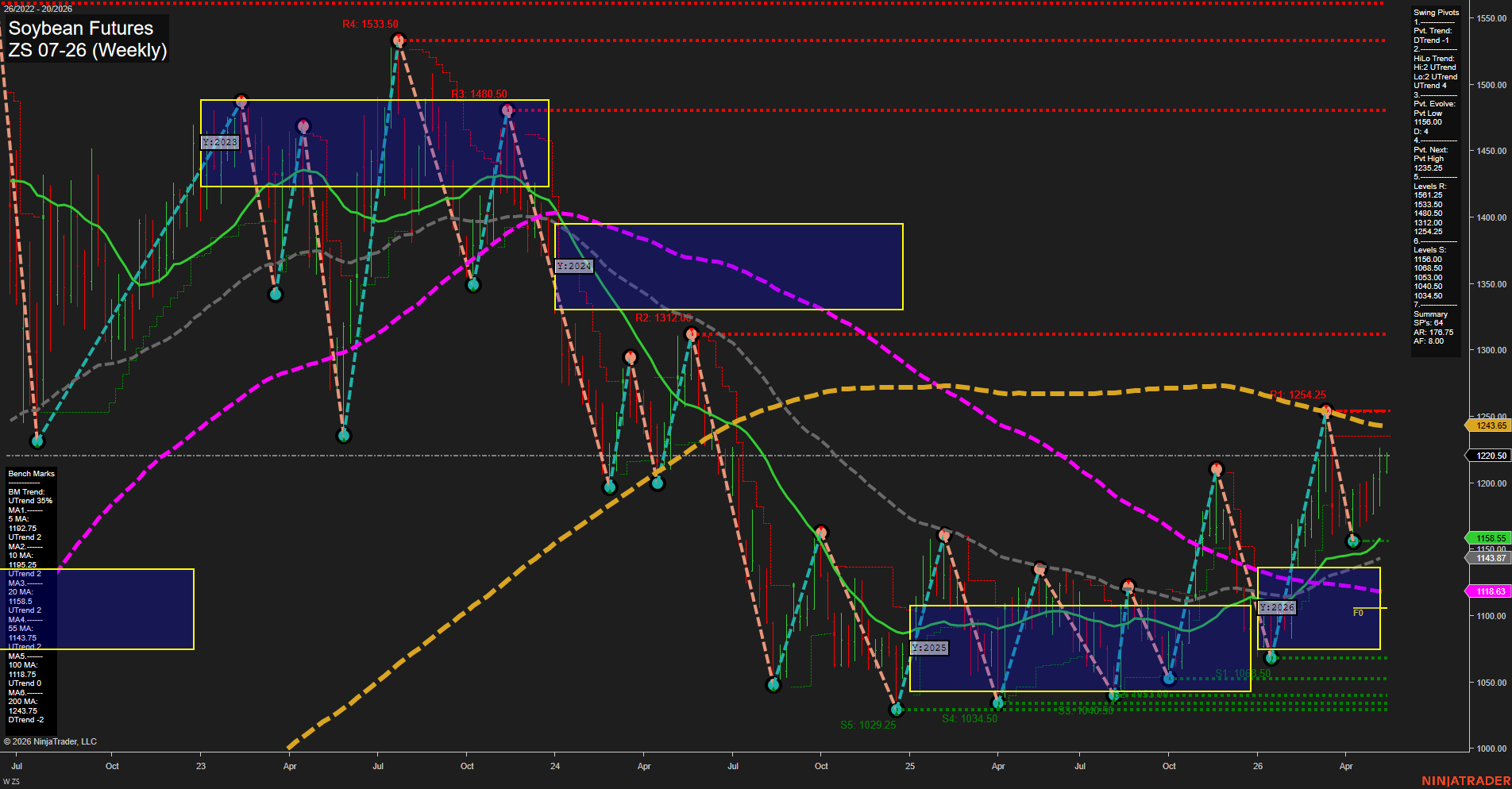Screen dimensions: 1512x789
Task: Click the 26 year tick on time axis
Action: [x=1258, y=766]
